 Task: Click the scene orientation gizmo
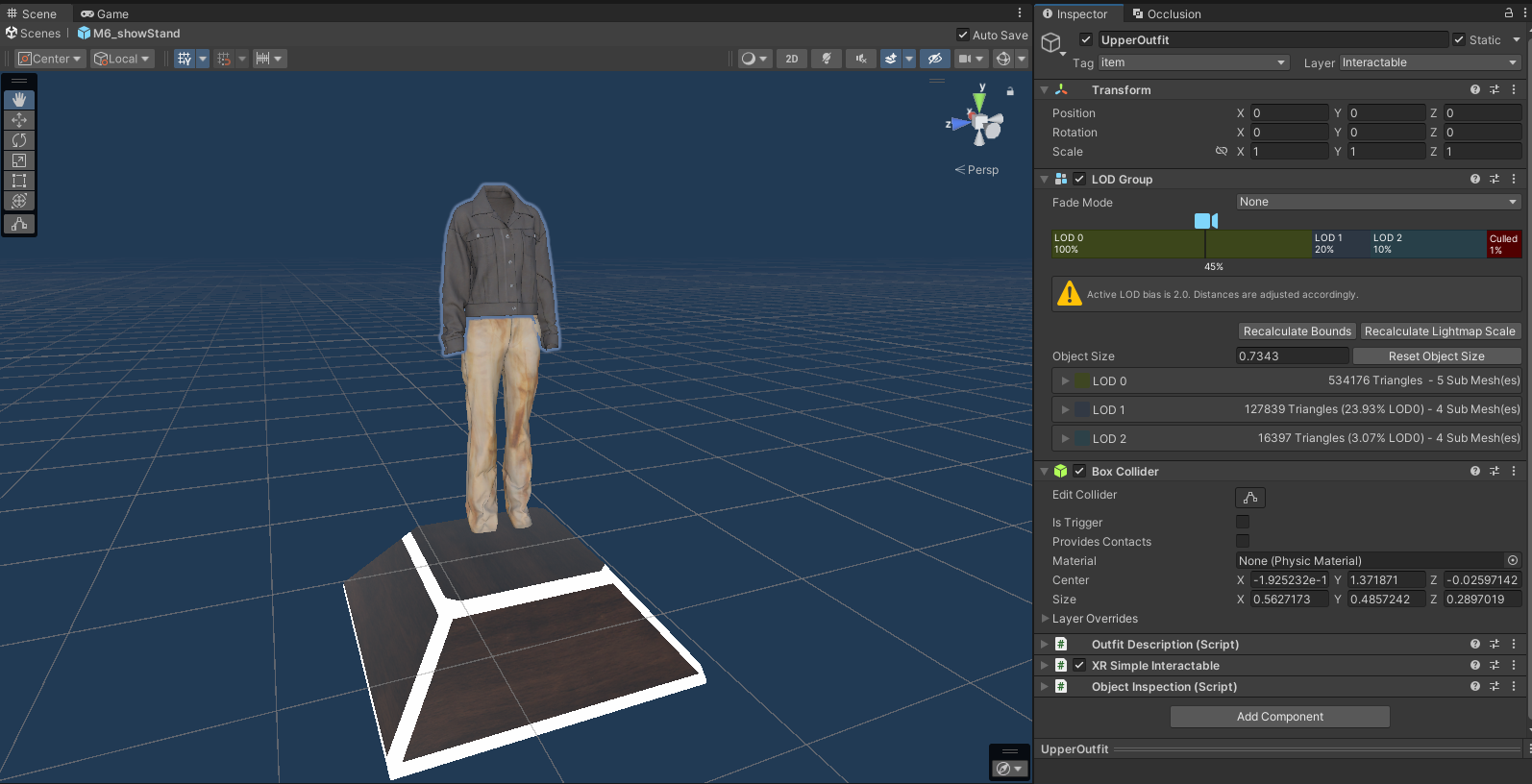coord(980,123)
